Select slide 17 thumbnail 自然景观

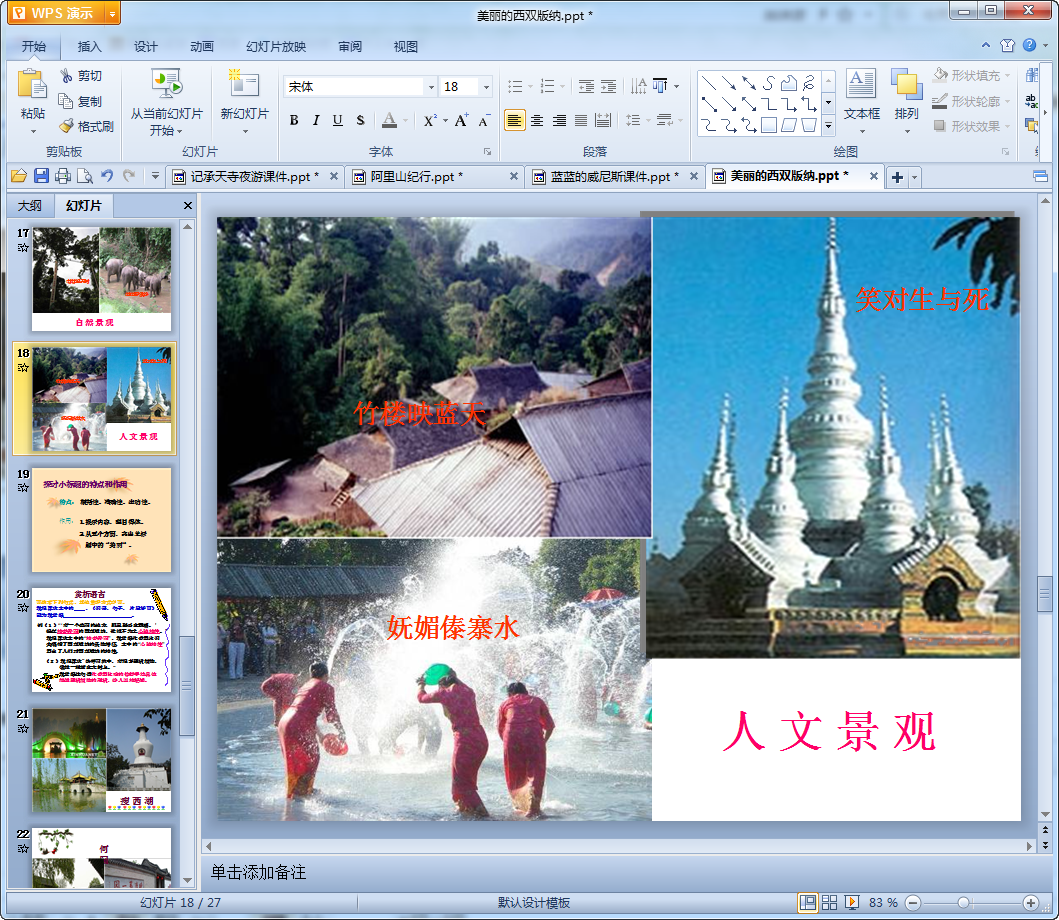pyautogui.click(x=101, y=279)
